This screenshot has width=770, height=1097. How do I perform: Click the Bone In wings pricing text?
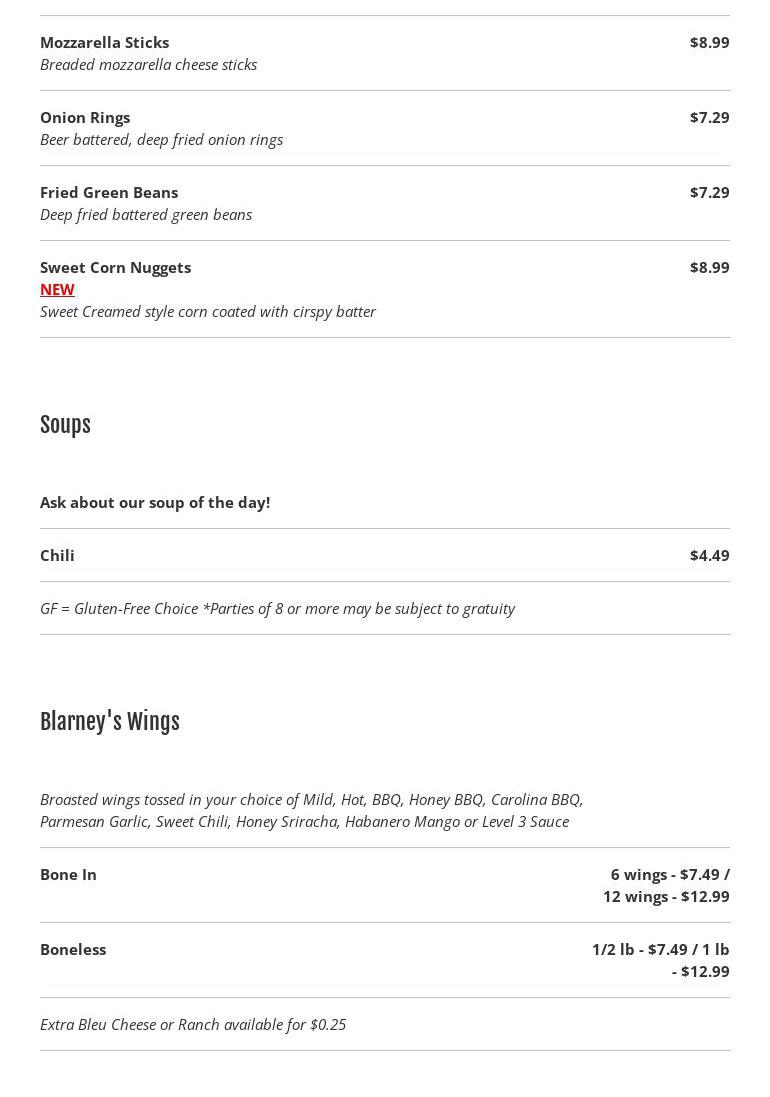667,885
